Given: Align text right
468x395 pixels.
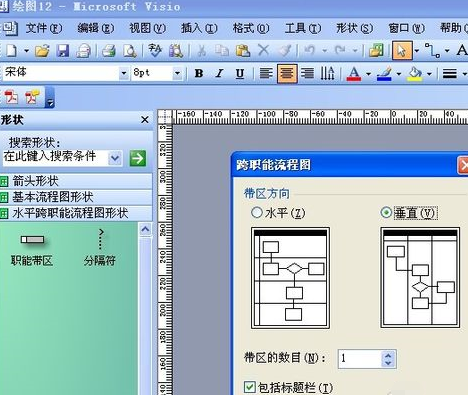Looking at the screenshot, I should pos(307,73).
